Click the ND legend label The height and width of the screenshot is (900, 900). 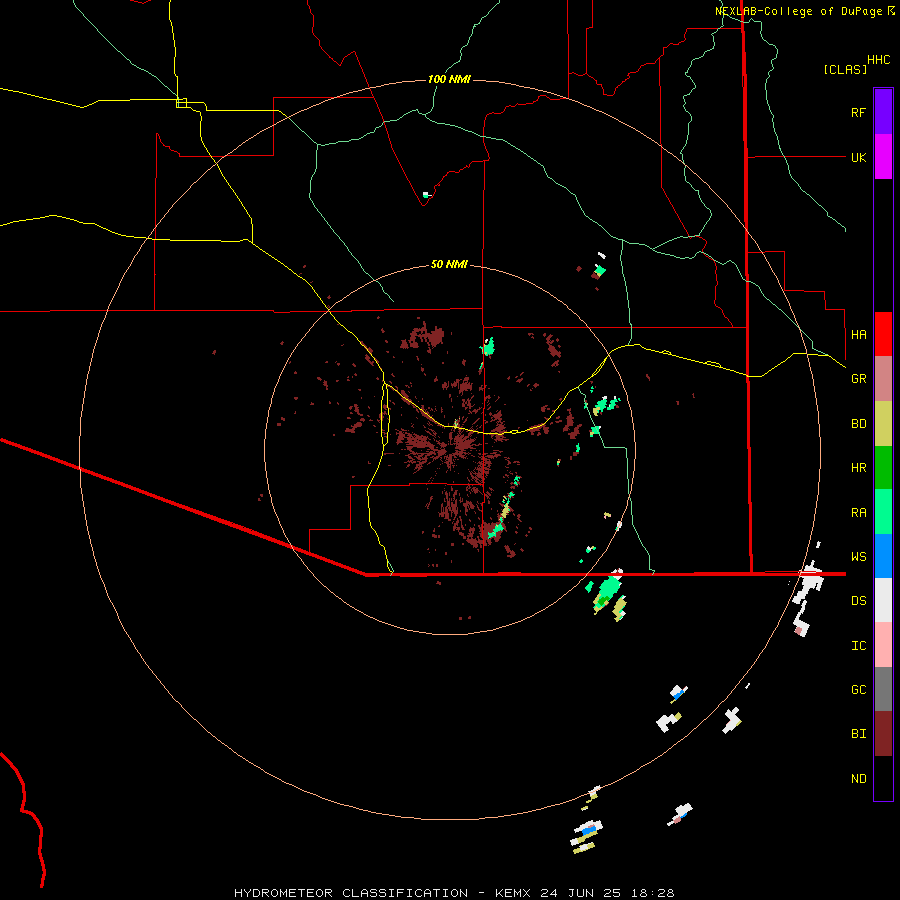click(858, 779)
